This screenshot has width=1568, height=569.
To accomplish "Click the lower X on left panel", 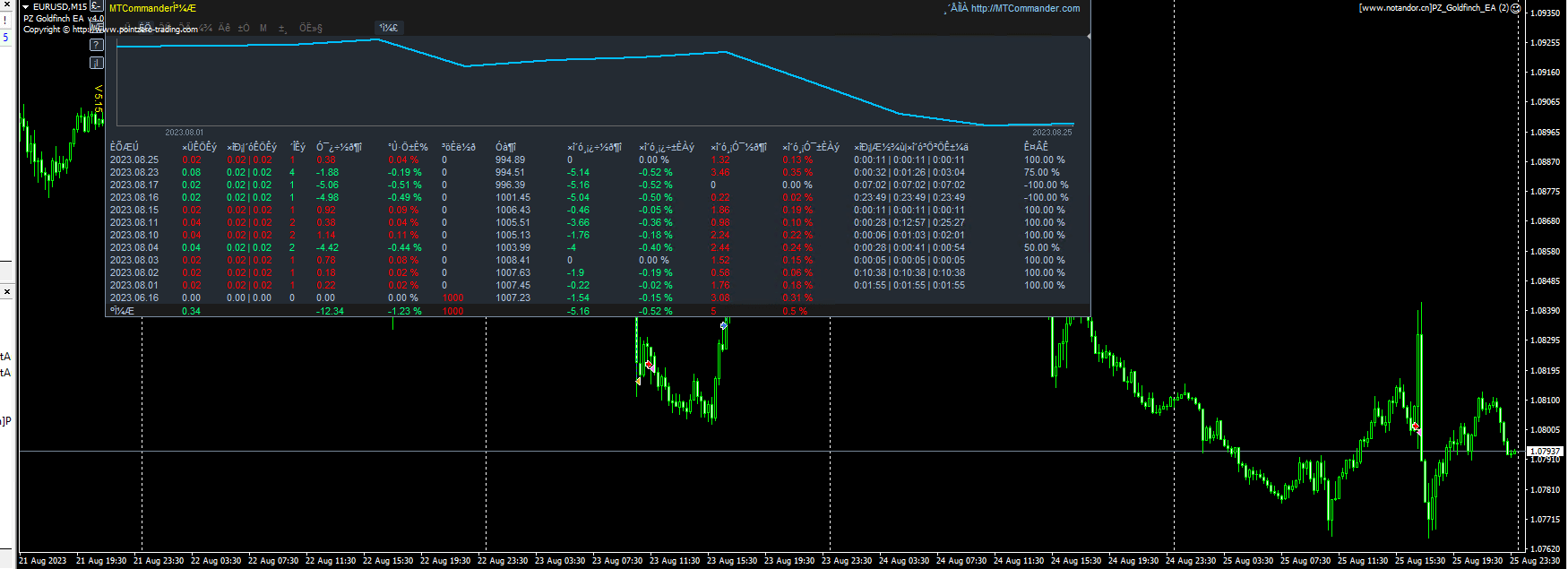I will [x=6, y=292].
